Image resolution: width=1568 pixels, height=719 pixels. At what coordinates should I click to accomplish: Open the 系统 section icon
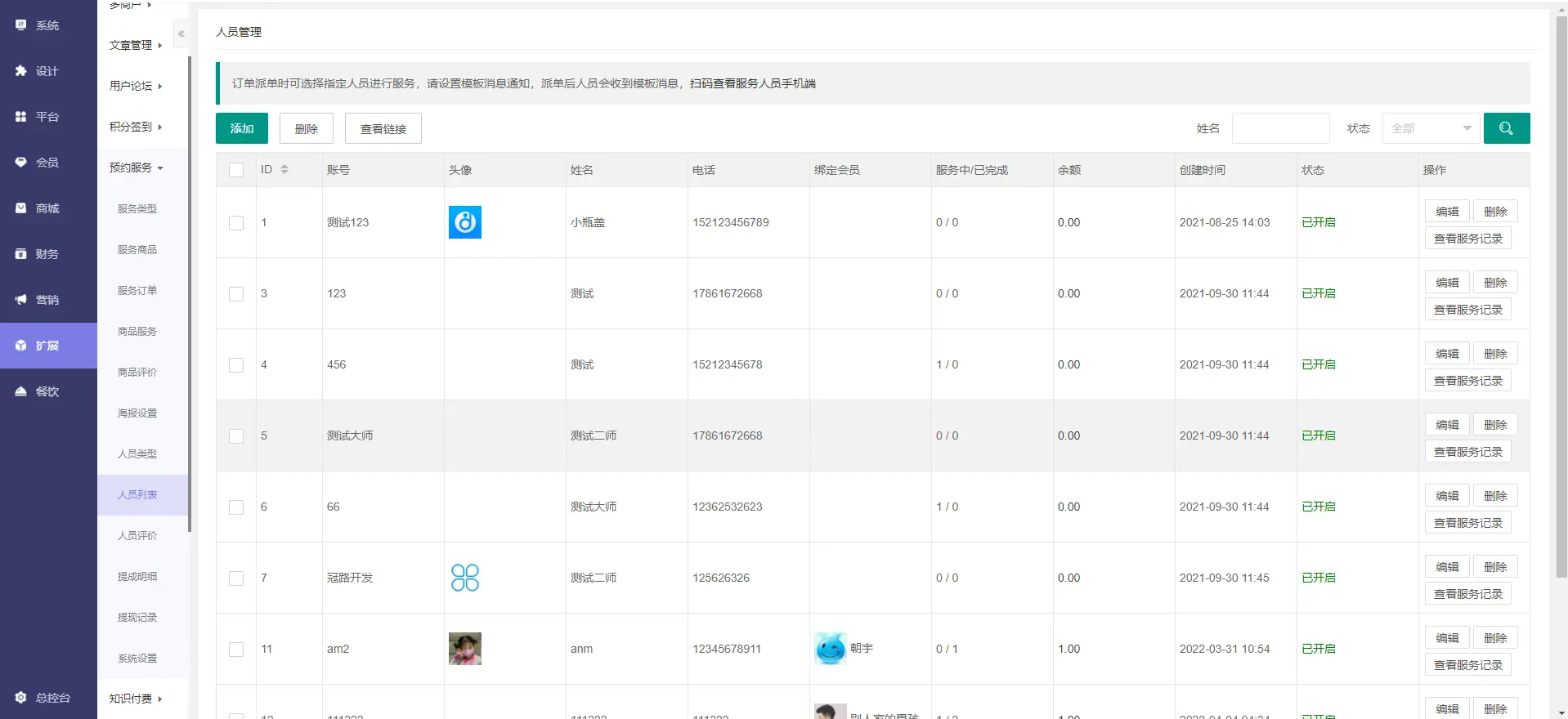tap(21, 25)
